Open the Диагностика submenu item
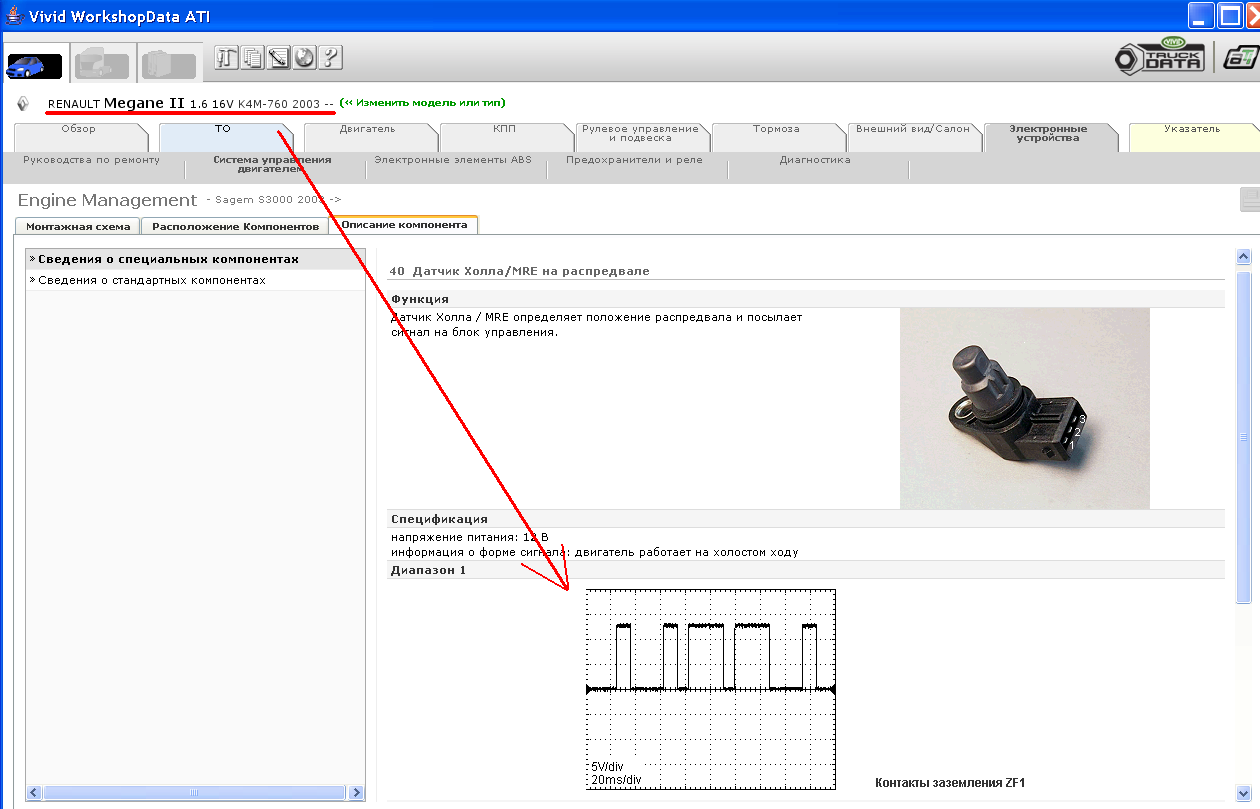 pyautogui.click(x=815, y=160)
